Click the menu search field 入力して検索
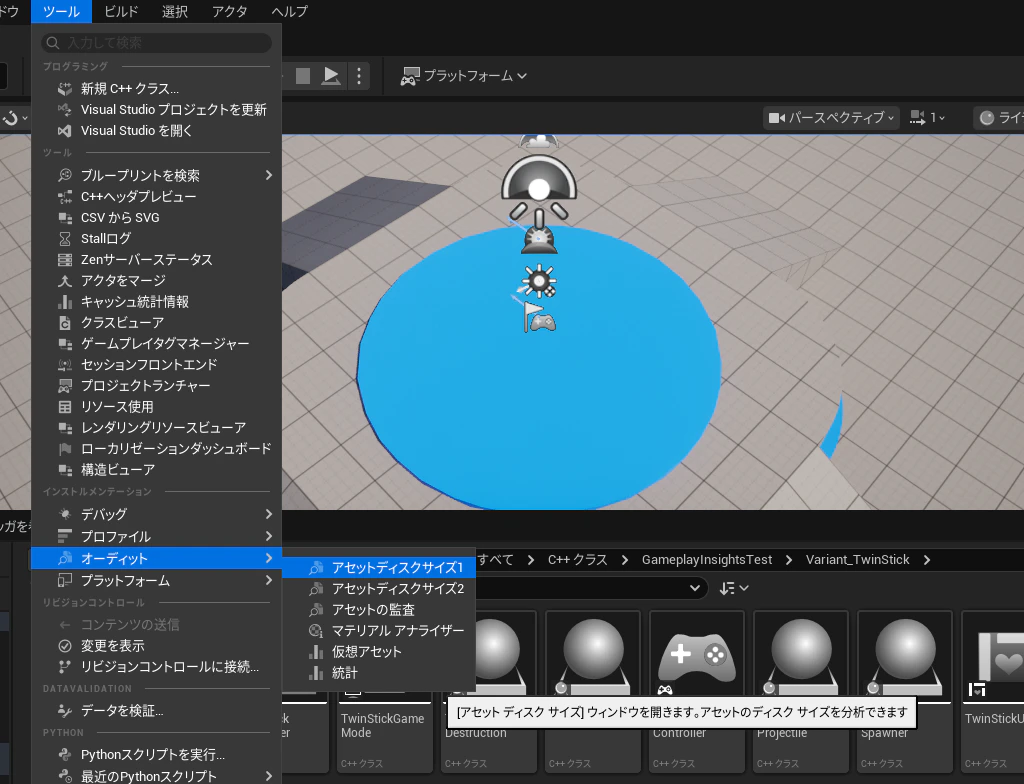This screenshot has width=1024, height=784. (x=157, y=43)
